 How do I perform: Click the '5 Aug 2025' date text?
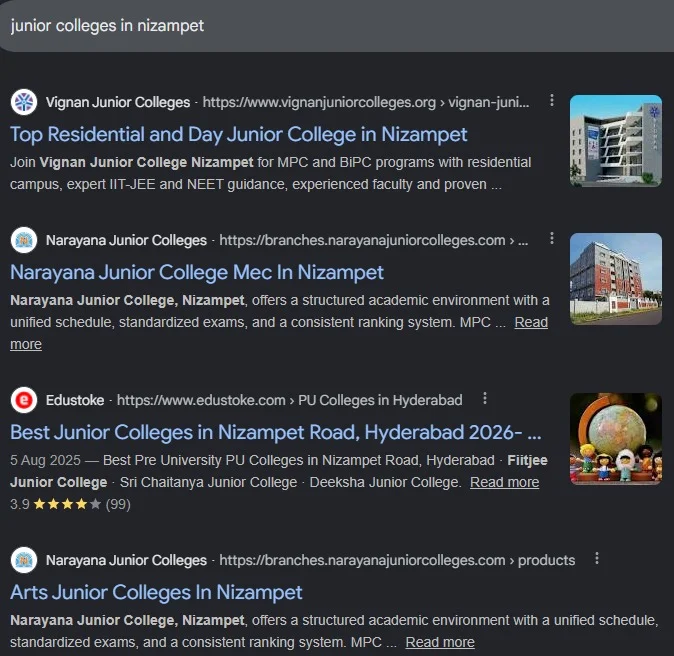[45, 460]
